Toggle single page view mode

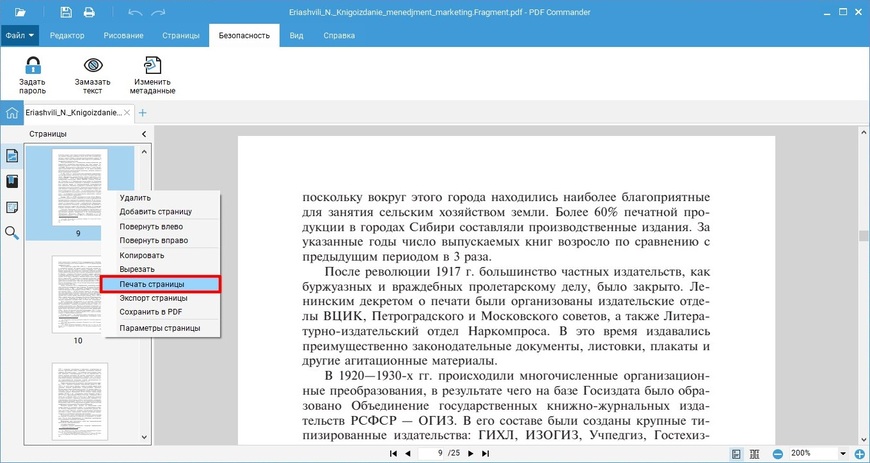[x=736, y=454]
